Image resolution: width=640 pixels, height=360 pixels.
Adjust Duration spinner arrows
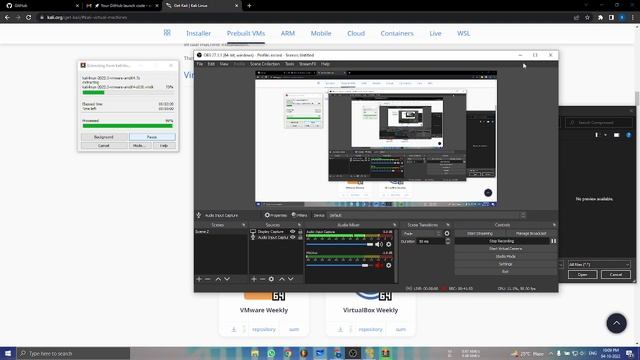448,242
